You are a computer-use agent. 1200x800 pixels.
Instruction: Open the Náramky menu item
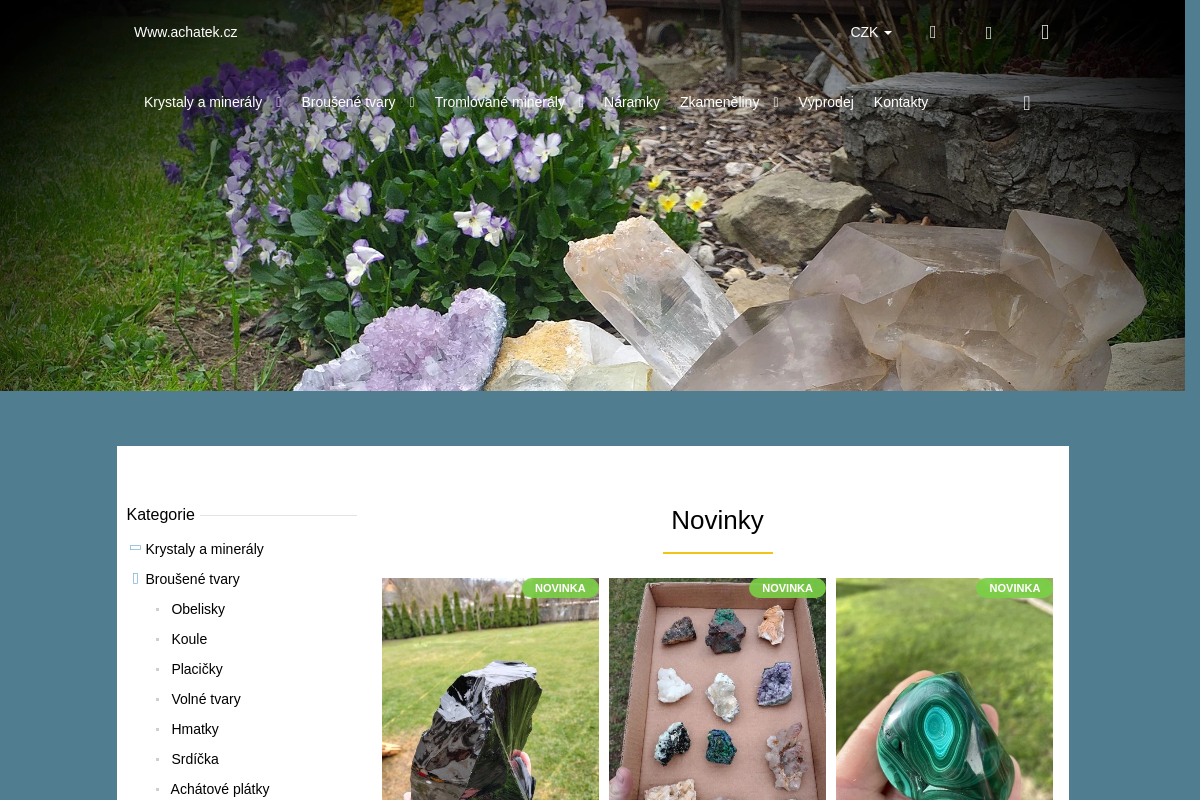point(632,102)
